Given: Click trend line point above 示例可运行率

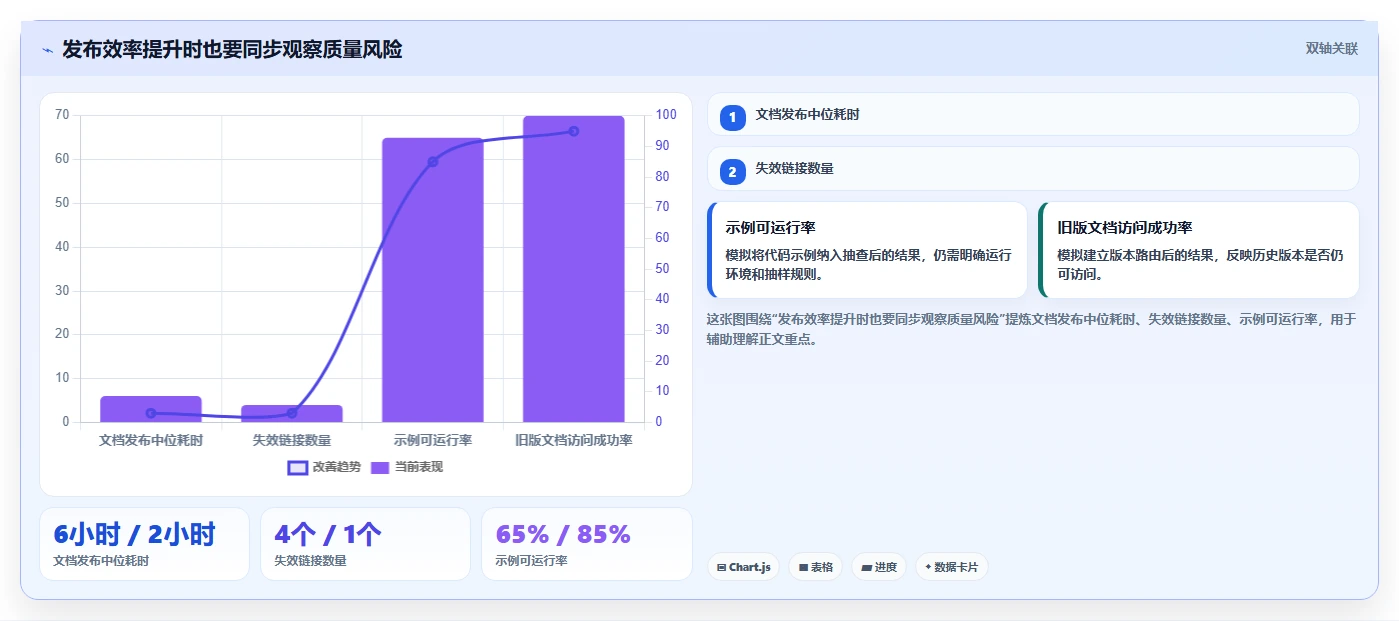Looking at the screenshot, I should coord(433,162).
